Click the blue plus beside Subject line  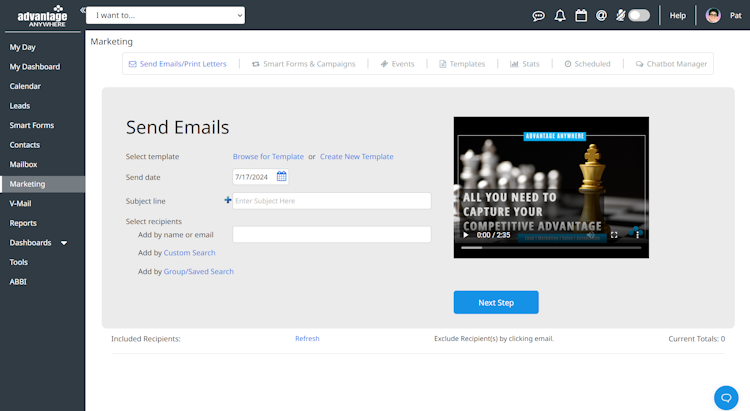(228, 200)
